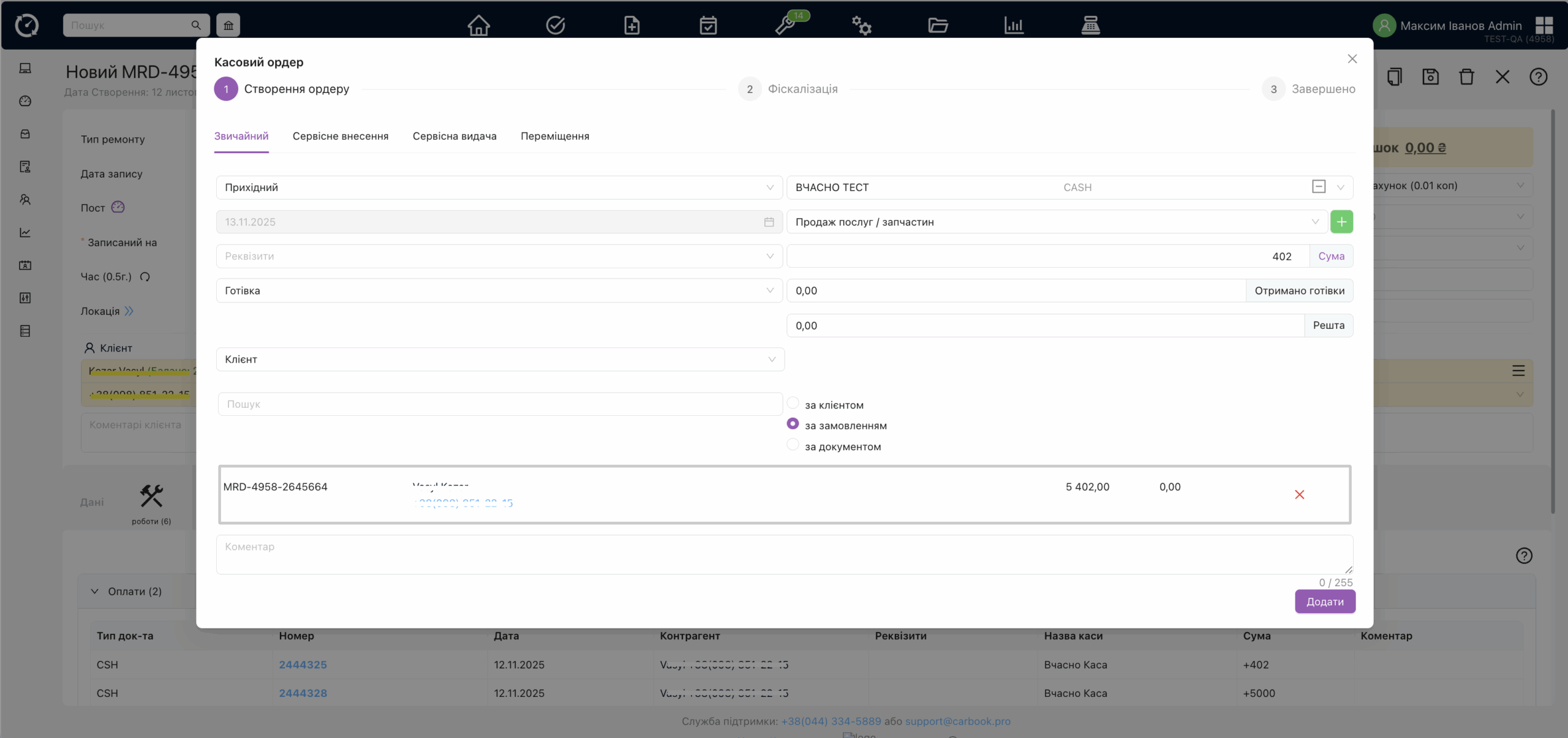The width and height of the screenshot is (1568, 738).
Task: Open the gears settings icon
Action: pyautogui.click(x=861, y=26)
